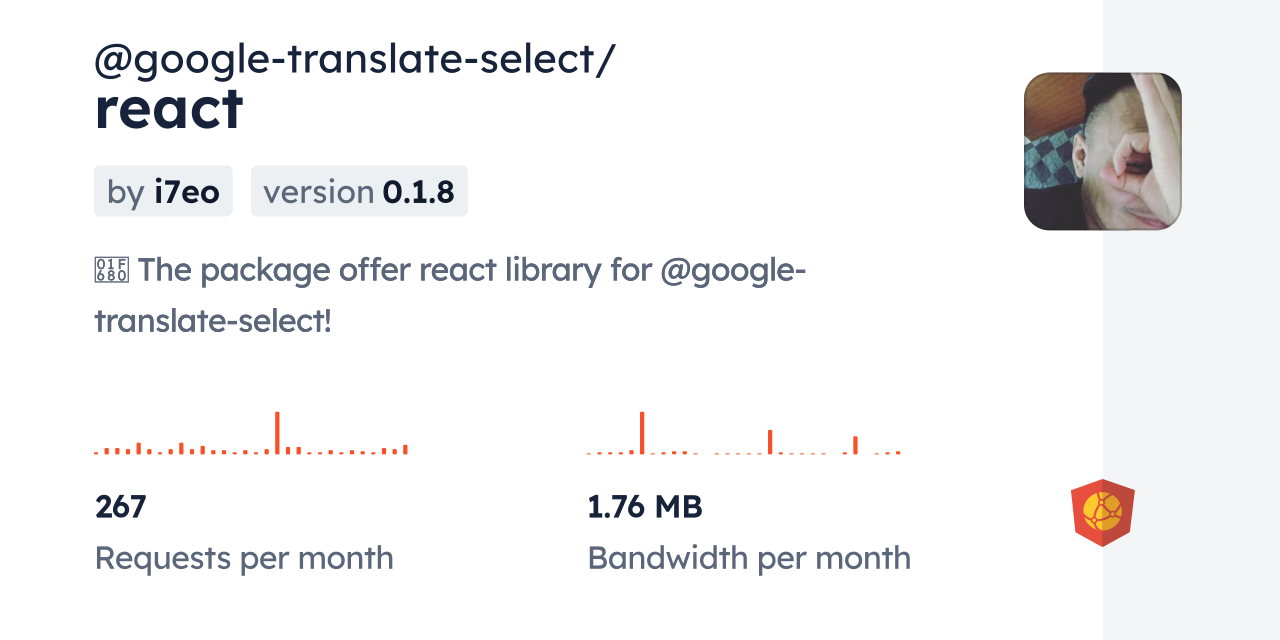Click the last bar of the requests sparkline

coord(406,449)
